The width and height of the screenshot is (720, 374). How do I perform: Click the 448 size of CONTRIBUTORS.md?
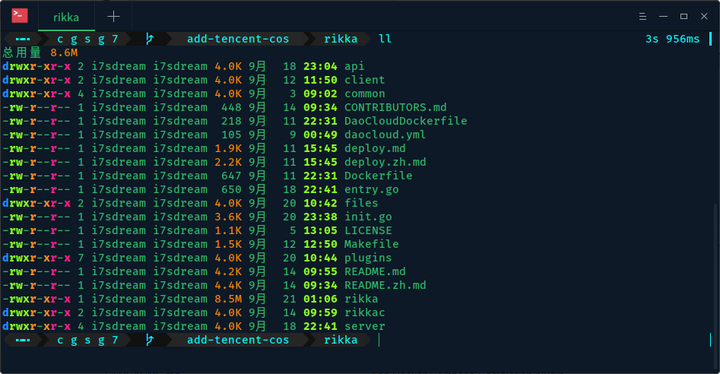pos(231,107)
